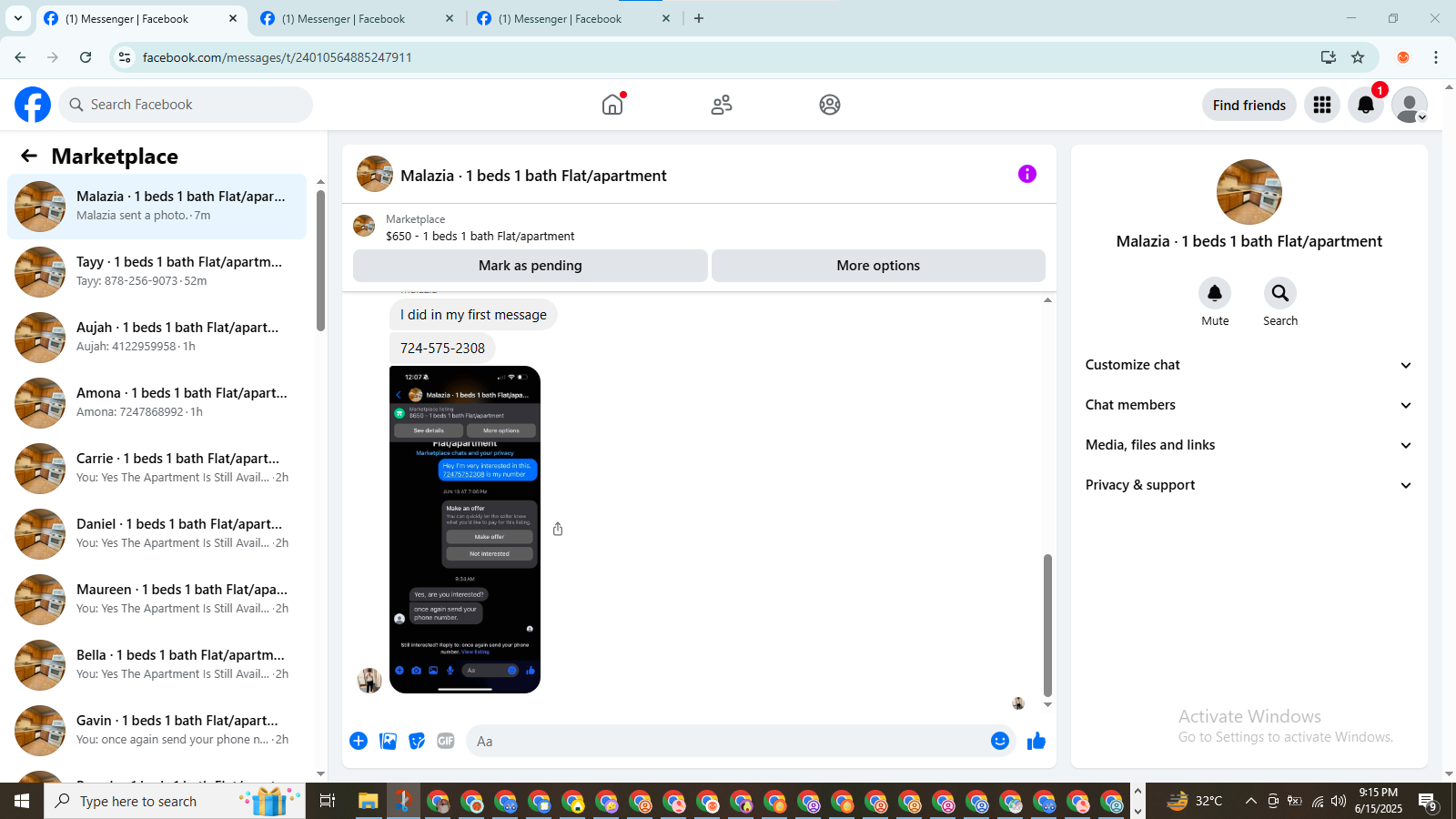Send a thumbs up like
Image resolution: width=1456 pixels, height=819 pixels.
pyautogui.click(x=1036, y=741)
